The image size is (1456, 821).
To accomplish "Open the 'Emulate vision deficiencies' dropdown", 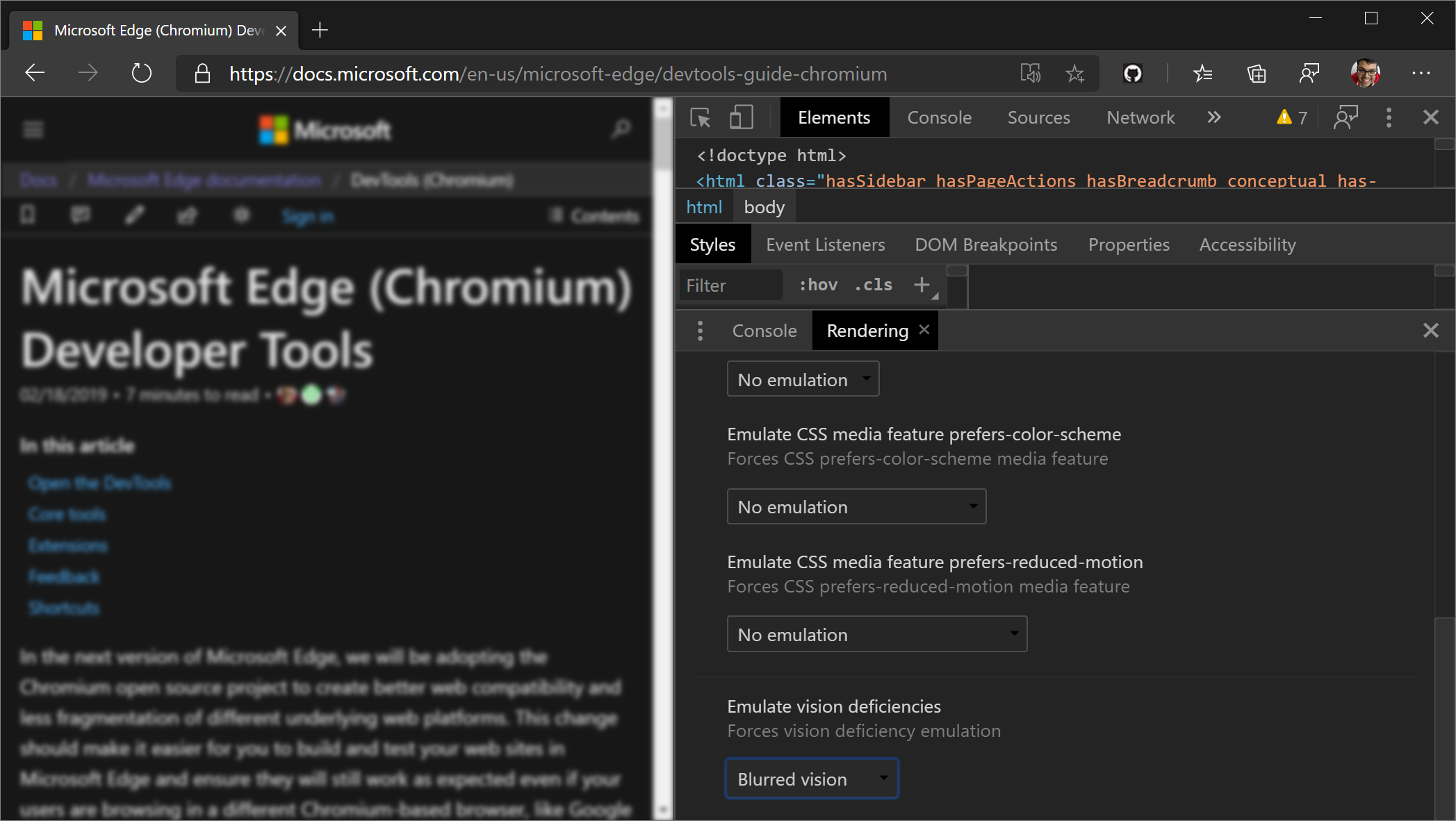I will pyautogui.click(x=810, y=779).
